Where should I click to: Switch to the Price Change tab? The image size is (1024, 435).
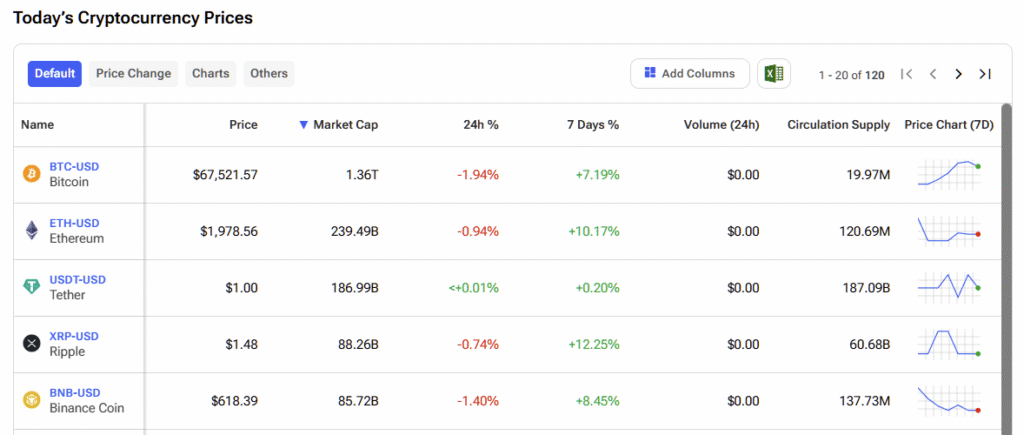pyautogui.click(x=133, y=74)
